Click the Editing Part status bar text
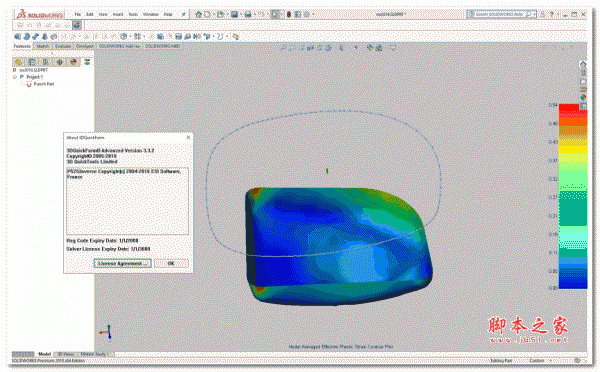The height and width of the screenshot is (372, 600). click(x=501, y=361)
